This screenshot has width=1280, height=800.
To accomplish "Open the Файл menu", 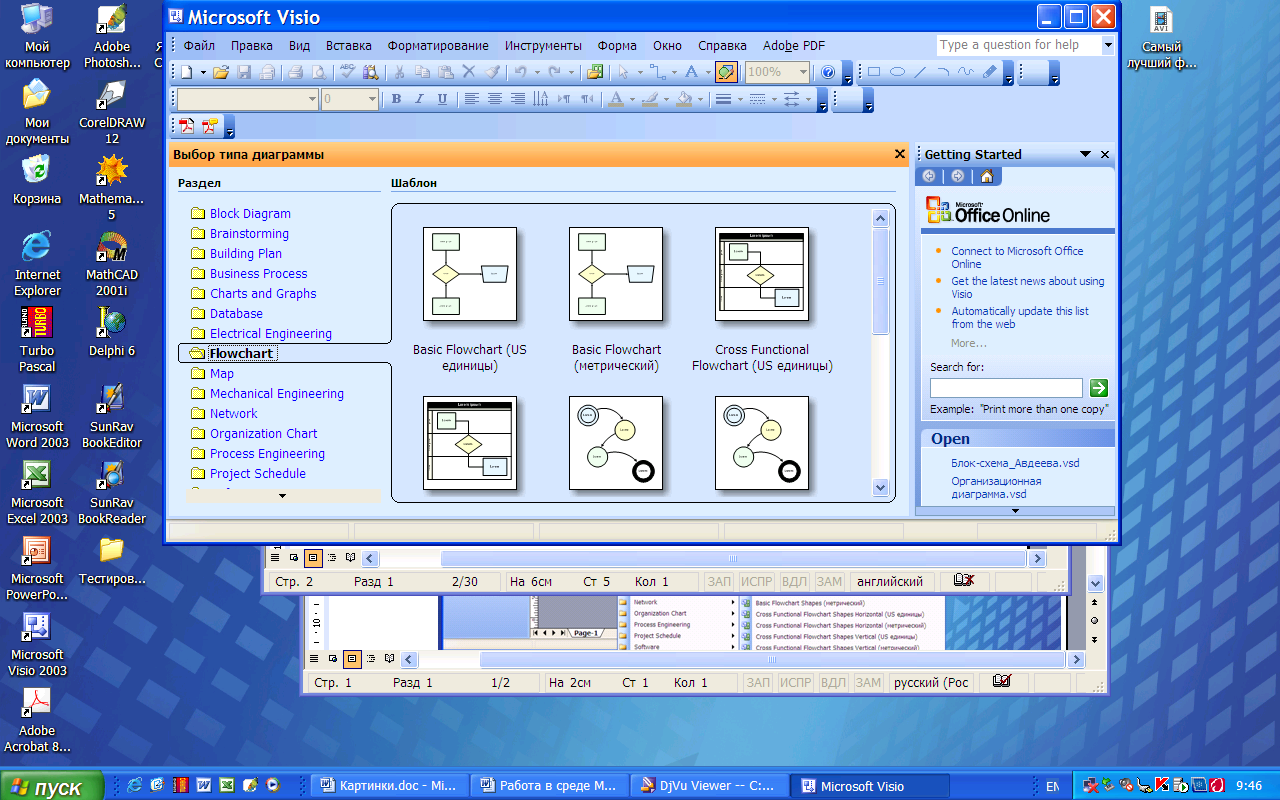I will coord(199,45).
